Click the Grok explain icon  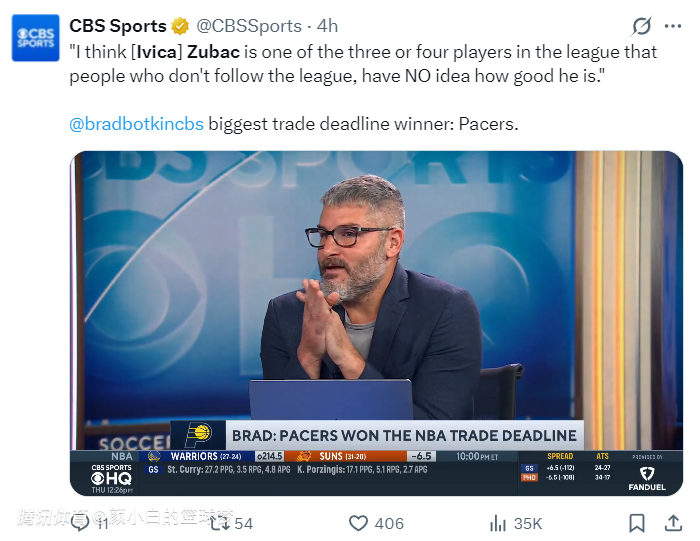(642, 26)
